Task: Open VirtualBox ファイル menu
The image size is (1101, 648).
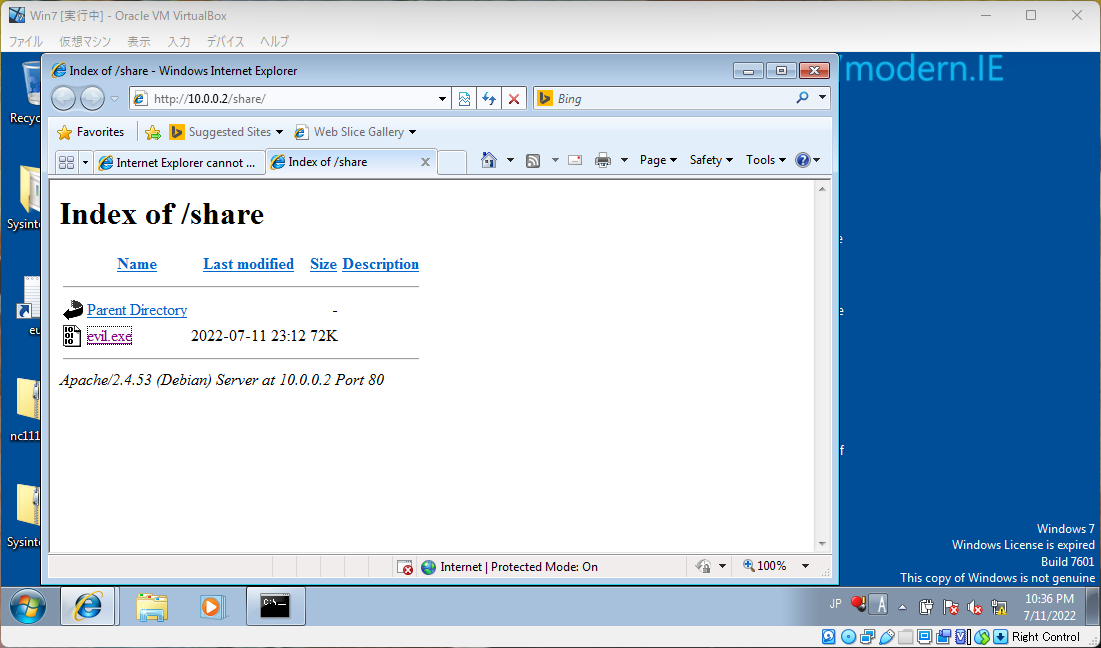Action: 26,41
